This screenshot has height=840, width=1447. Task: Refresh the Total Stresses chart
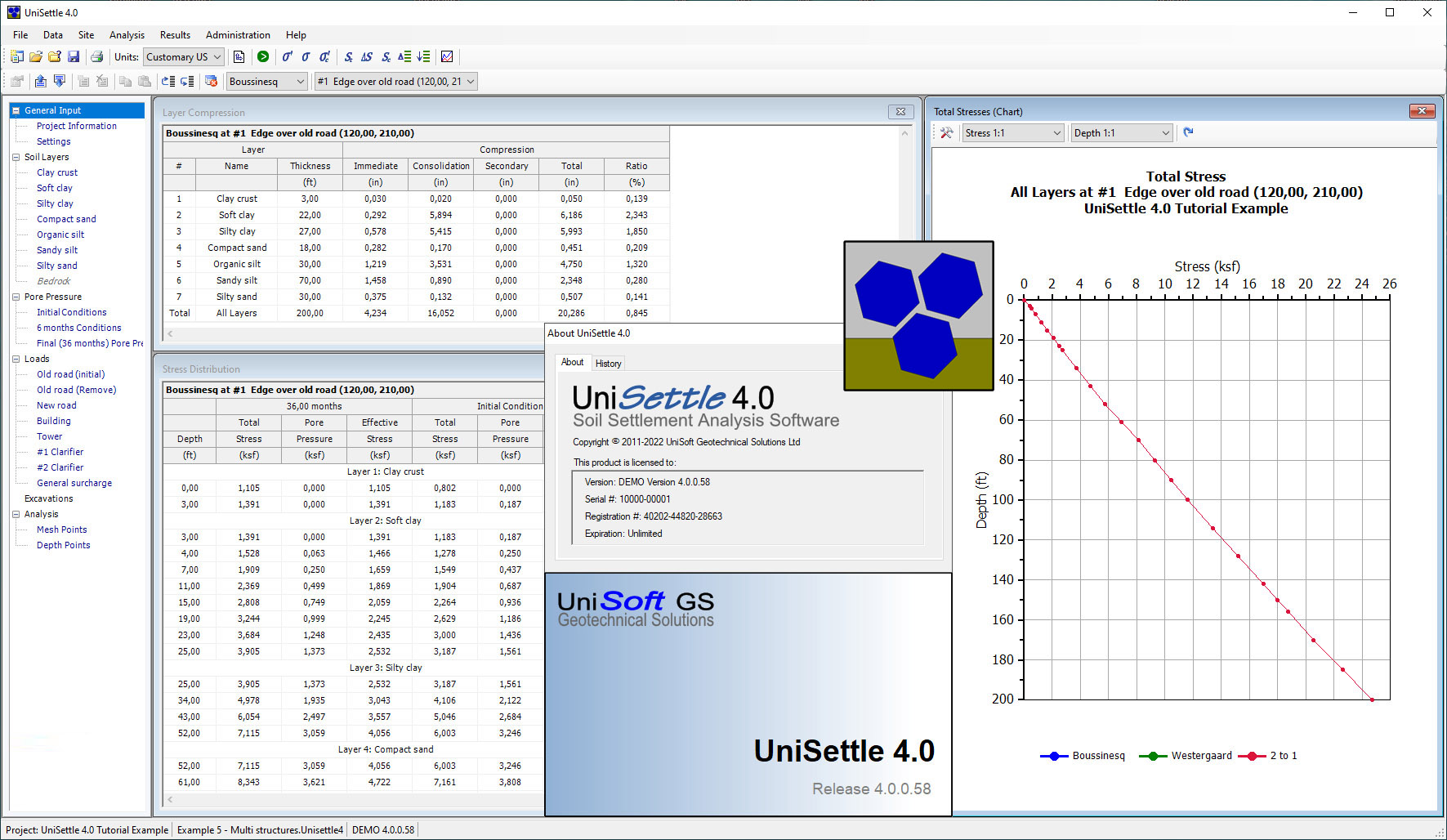(1189, 132)
